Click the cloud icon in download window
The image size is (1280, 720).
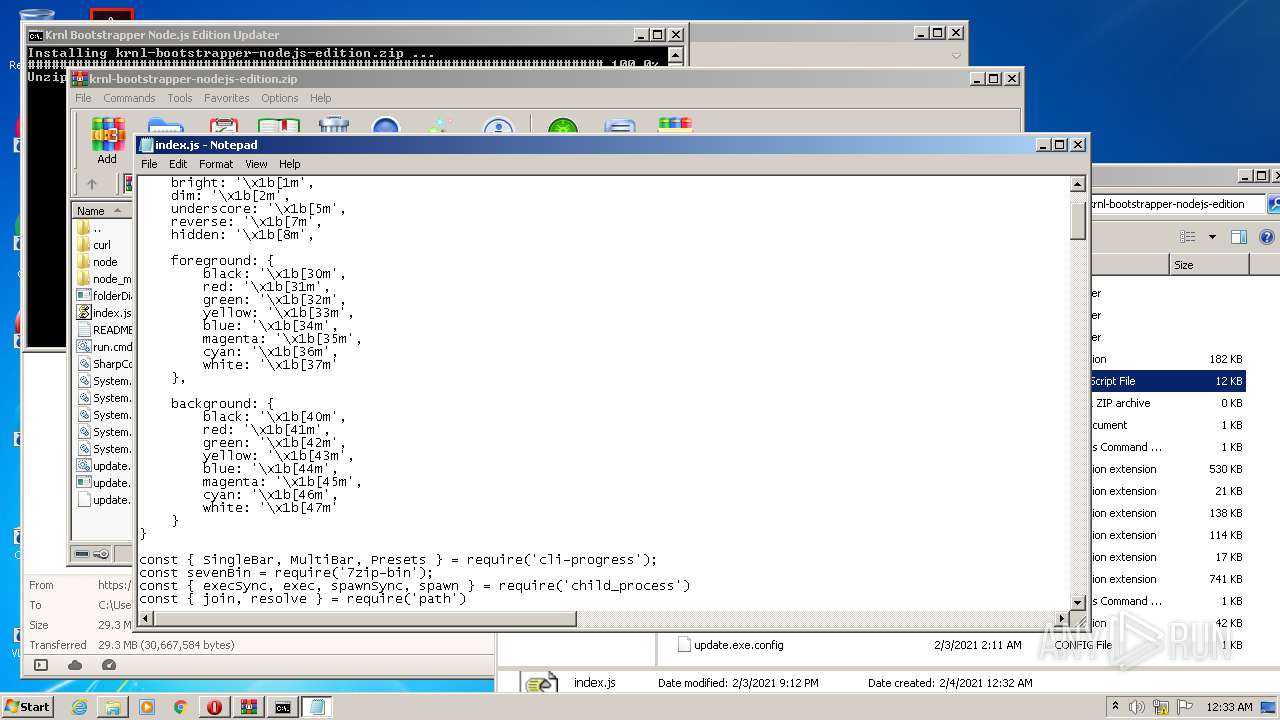[x=75, y=665]
